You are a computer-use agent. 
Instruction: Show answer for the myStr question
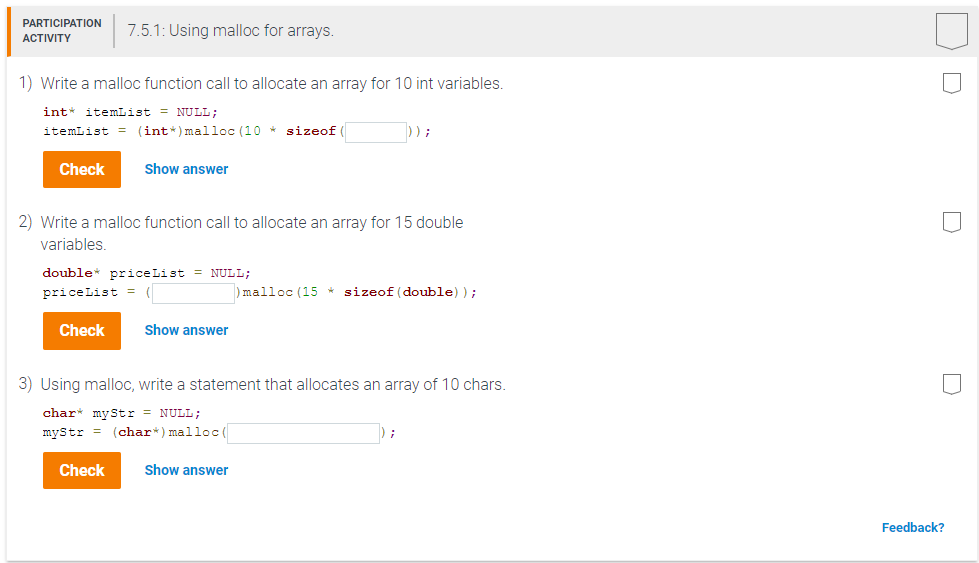point(186,470)
